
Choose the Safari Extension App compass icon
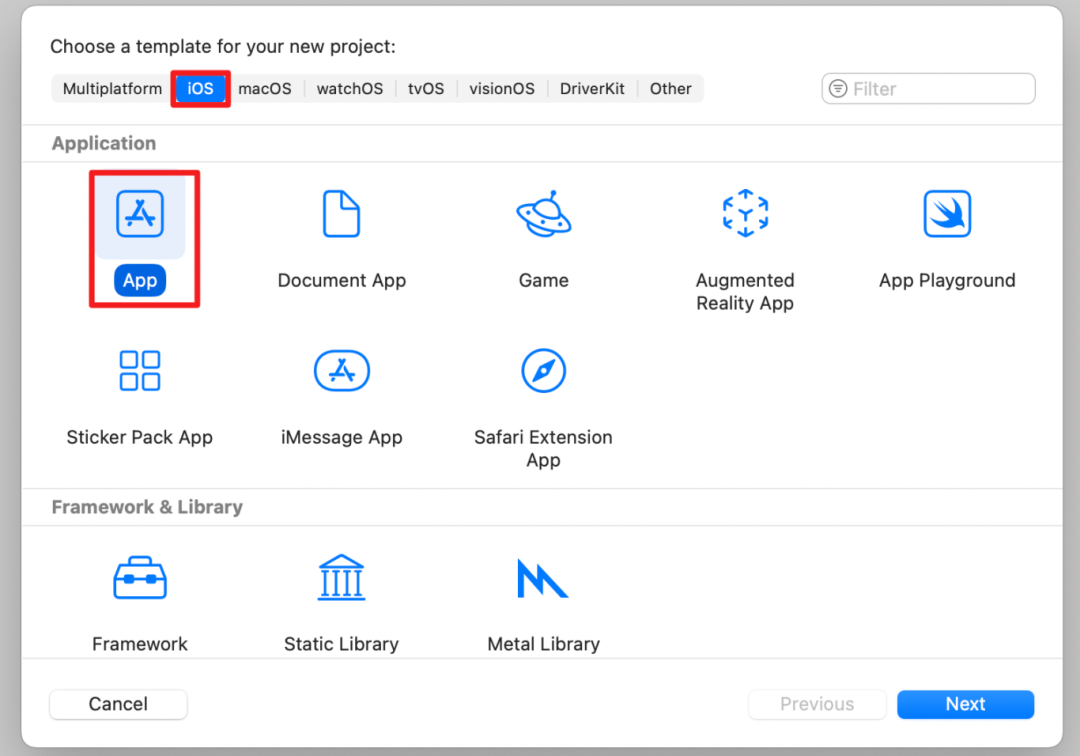(543, 370)
